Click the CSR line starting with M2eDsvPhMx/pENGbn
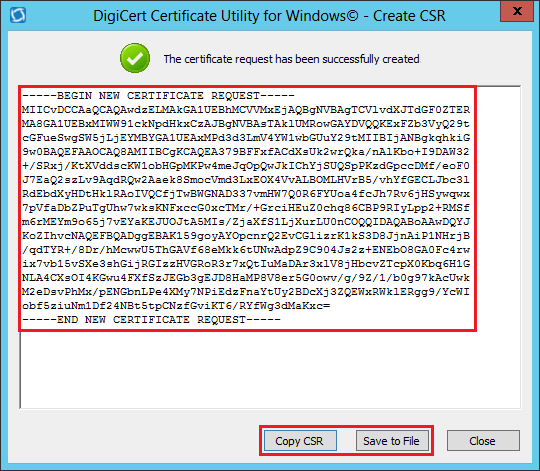Viewport: 540px width, 471px height. pyautogui.click(x=246, y=292)
